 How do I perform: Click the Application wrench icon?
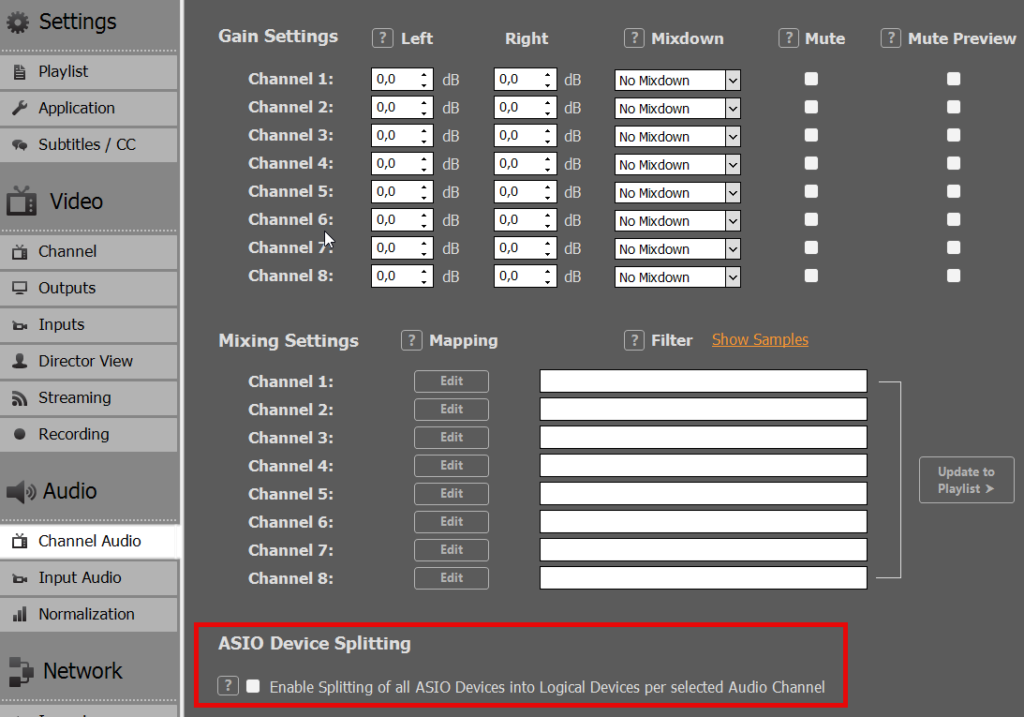click(20, 108)
